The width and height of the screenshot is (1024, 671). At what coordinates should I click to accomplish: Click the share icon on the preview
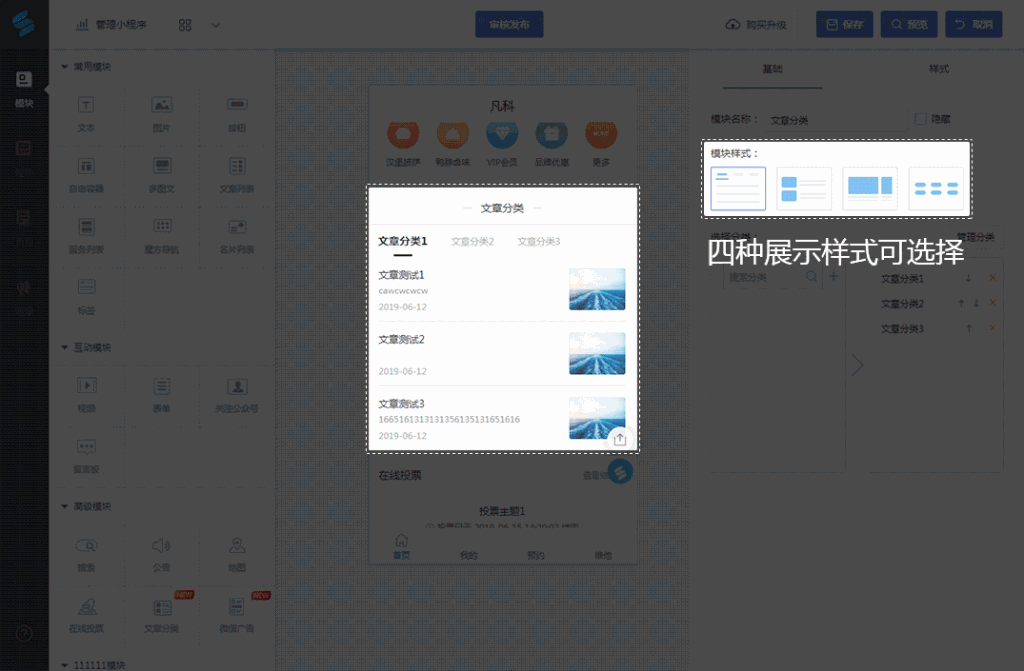[620, 439]
